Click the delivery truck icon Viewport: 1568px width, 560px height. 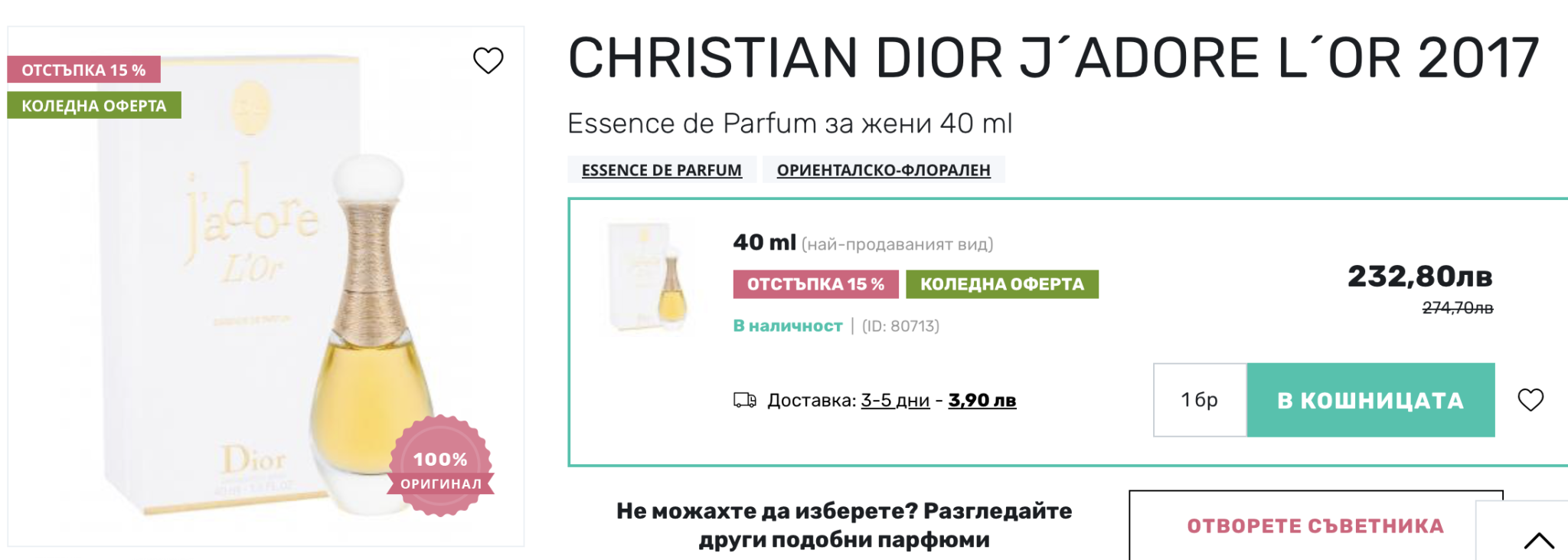pos(744,400)
